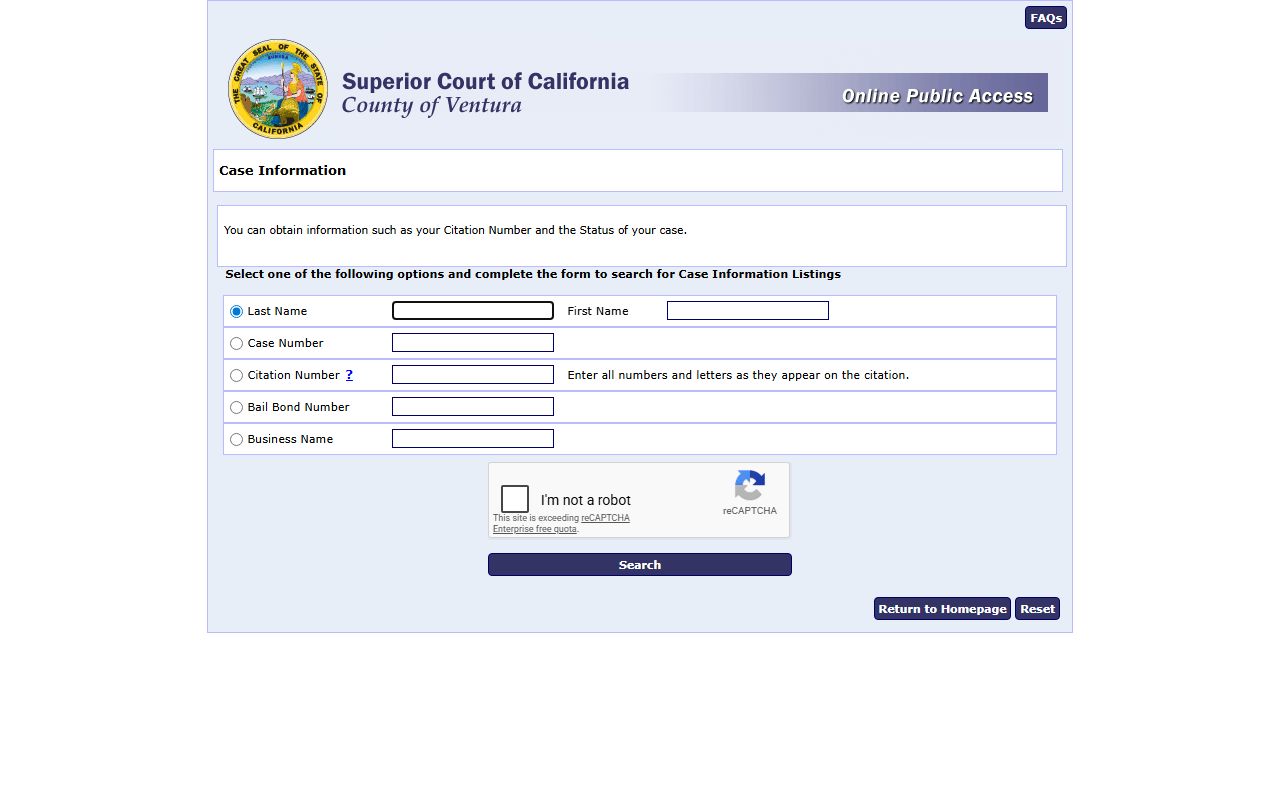
Task: Click the Business Name input box
Action: (x=473, y=439)
